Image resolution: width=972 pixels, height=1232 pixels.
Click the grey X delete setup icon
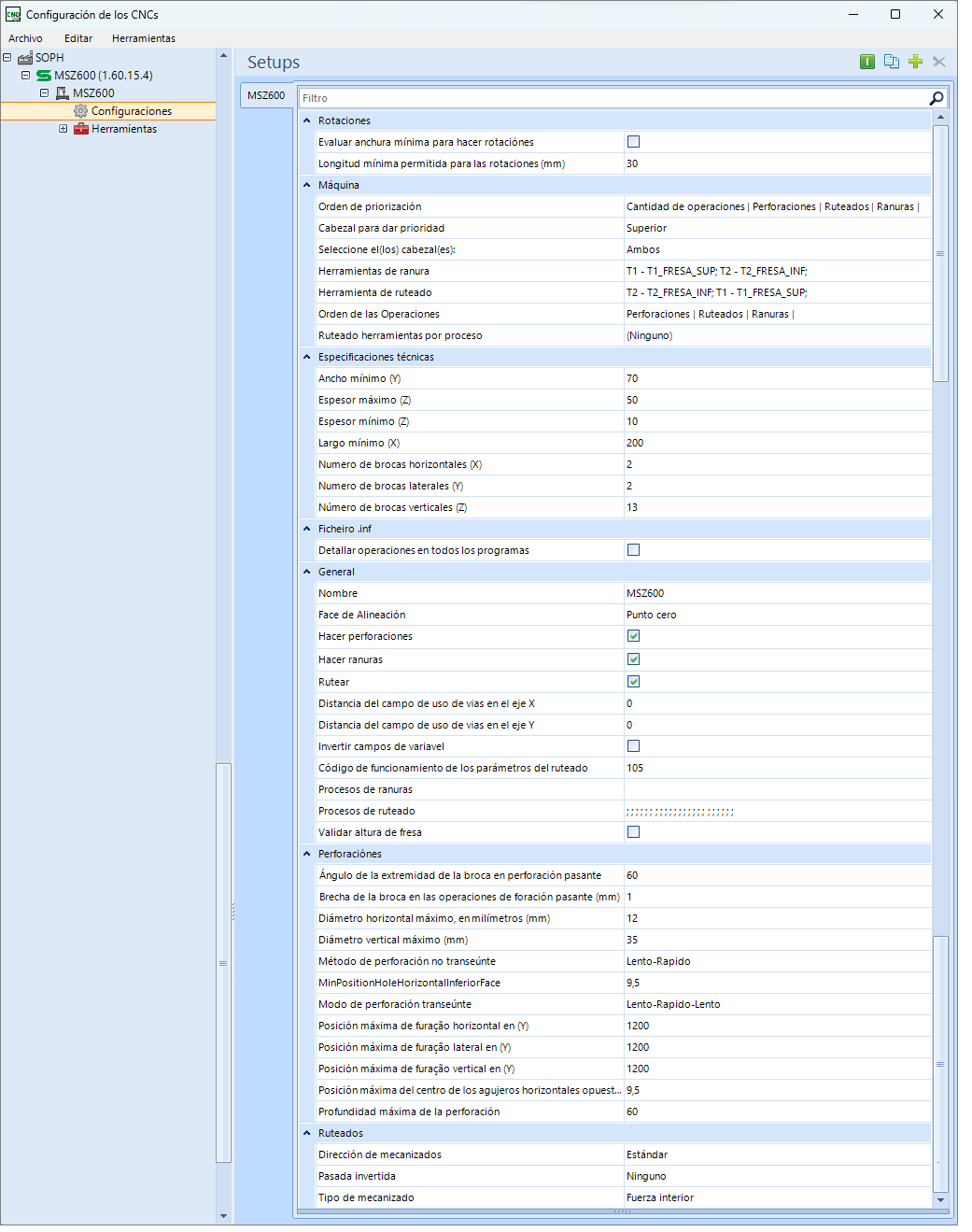point(939,62)
